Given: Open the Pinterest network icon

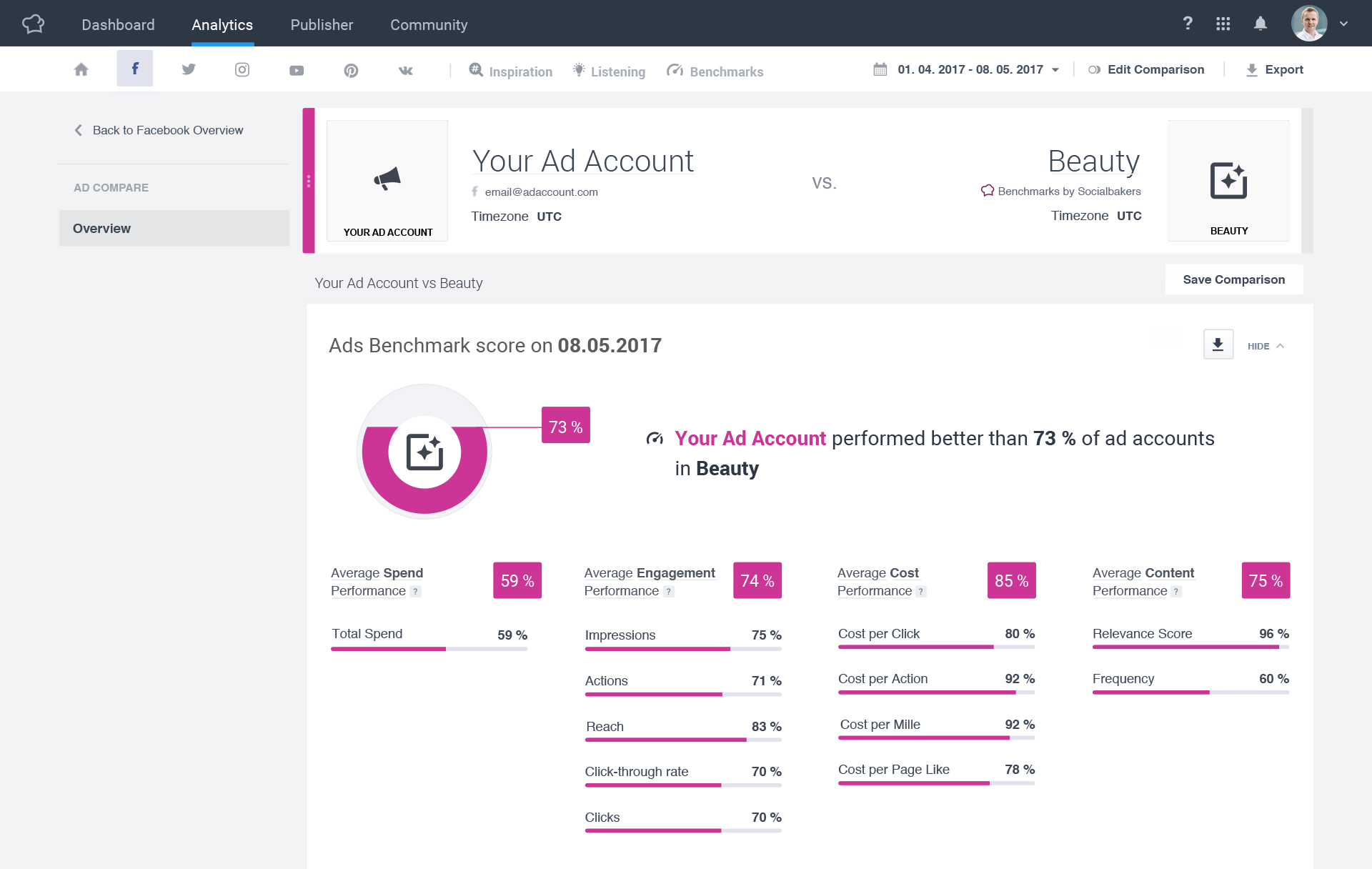Looking at the screenshot, I should (x=351, y=70).
